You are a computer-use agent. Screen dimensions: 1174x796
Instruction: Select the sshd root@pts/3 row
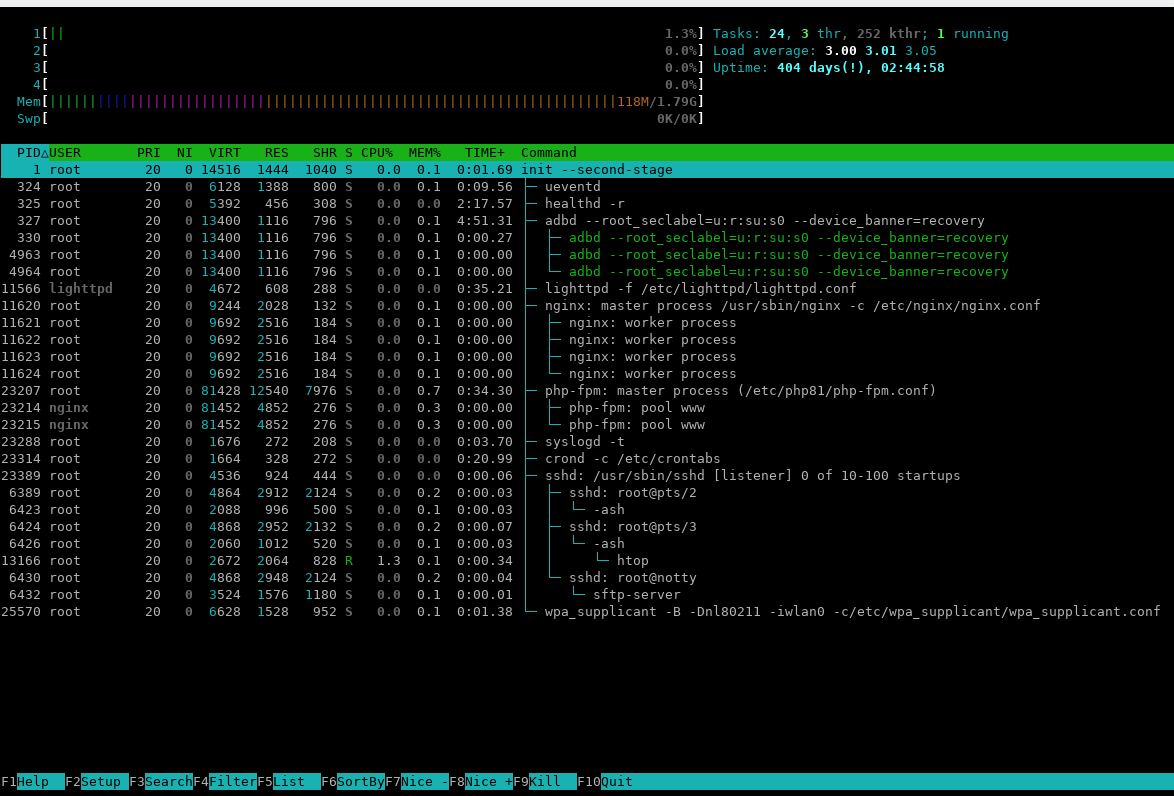587,526
